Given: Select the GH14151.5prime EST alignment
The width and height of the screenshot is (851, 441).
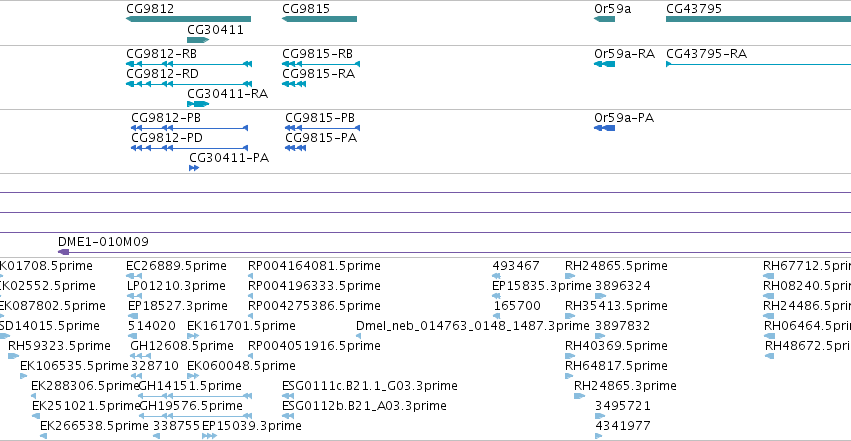Looking at the screenshot, I should [195, 396].
